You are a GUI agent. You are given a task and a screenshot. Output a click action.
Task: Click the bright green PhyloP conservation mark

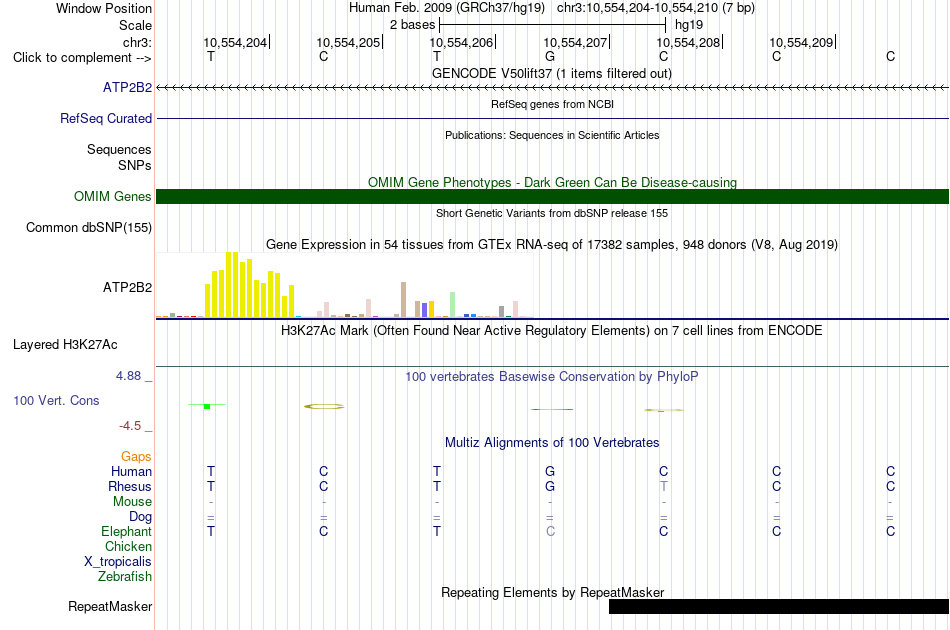coord(207,405)
